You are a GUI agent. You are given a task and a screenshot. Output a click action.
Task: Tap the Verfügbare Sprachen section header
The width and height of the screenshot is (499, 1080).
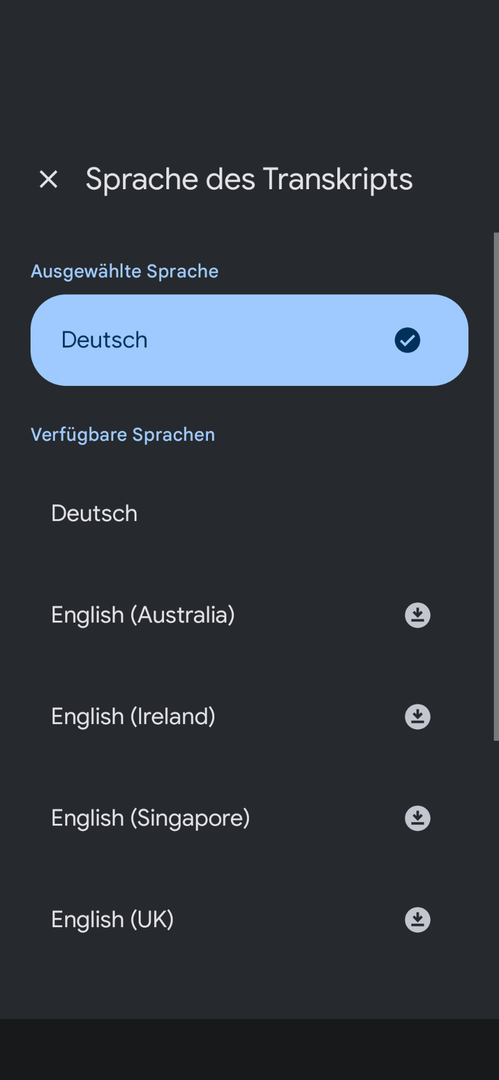tap(123, 435)
